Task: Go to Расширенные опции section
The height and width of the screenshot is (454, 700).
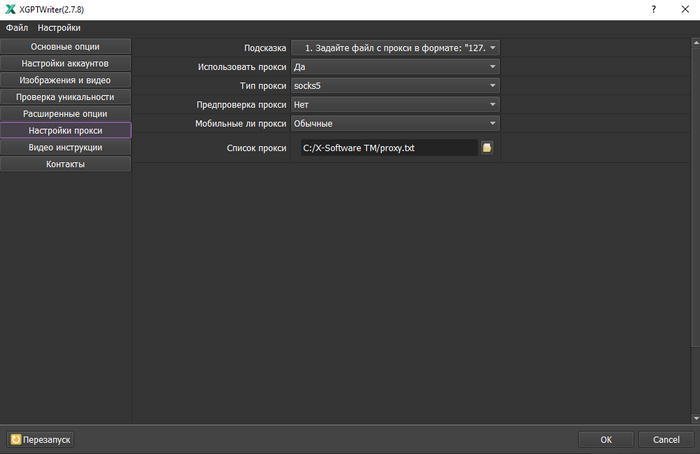Action: click(x=65, y=114)
